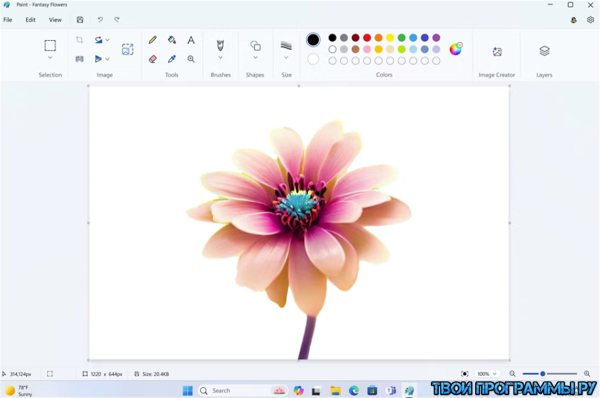This screenshot has height=398, width=600.
Task: Pick the yellow color swatch
Action: tap(390, 38)
